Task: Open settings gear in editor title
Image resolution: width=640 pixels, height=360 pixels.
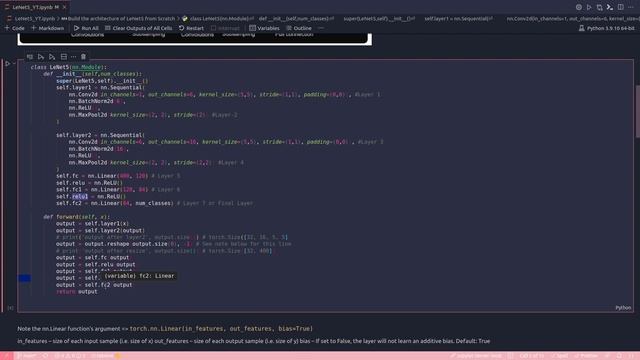Action: click(579, 7)
